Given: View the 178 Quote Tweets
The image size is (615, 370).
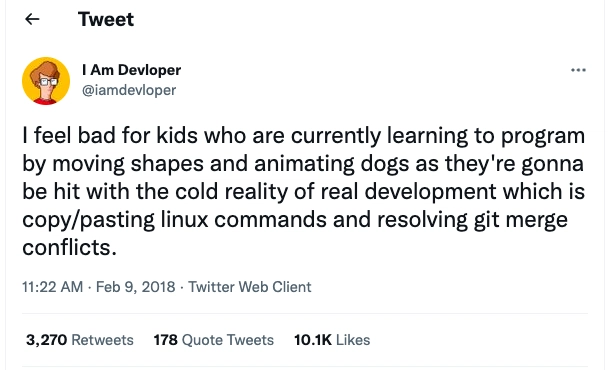Looking at the screenshot, I should pos(213,340).
